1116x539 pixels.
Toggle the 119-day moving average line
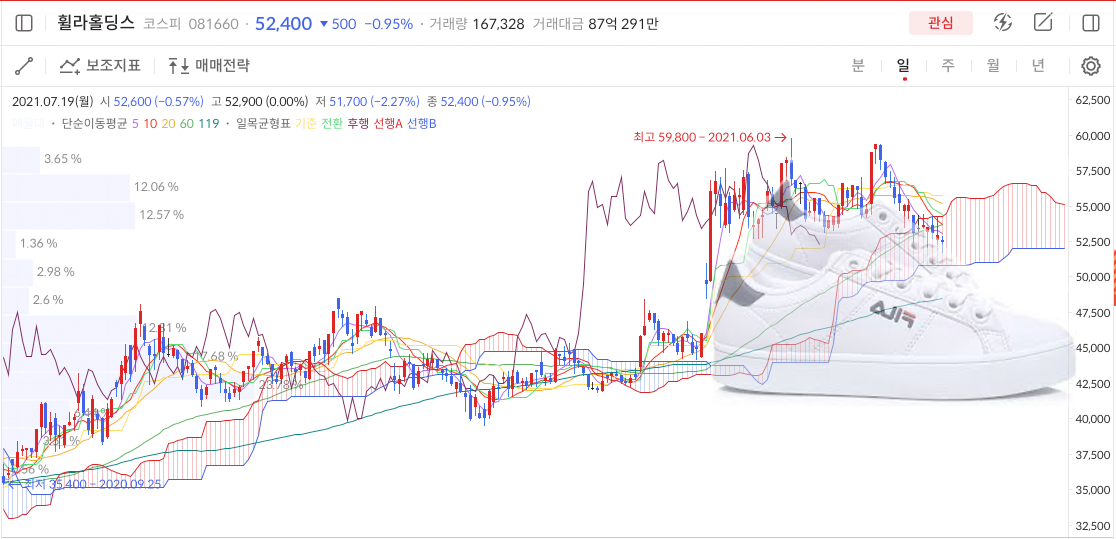point(209,124)
